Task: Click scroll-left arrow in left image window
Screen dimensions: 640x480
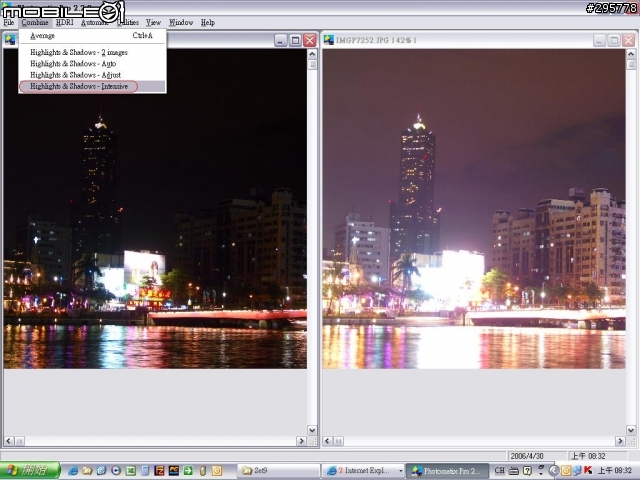Action: point(9,441)
